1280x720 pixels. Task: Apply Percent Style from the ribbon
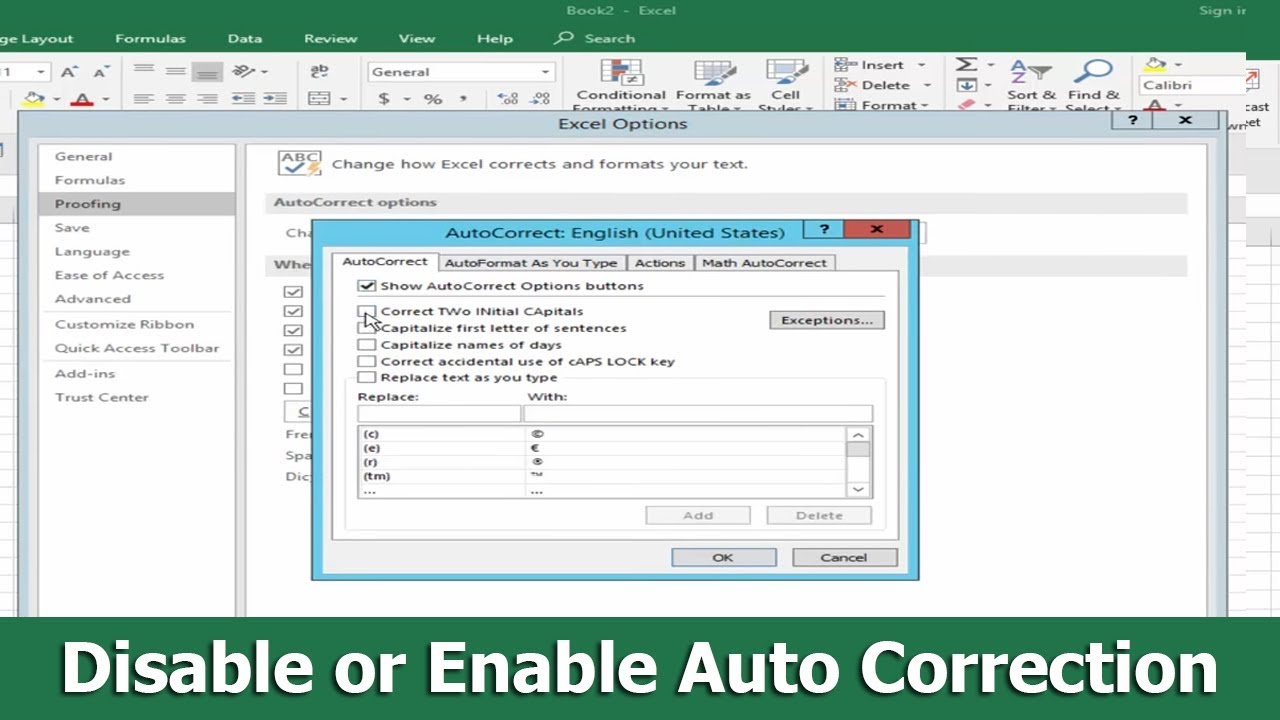[433, 99]
